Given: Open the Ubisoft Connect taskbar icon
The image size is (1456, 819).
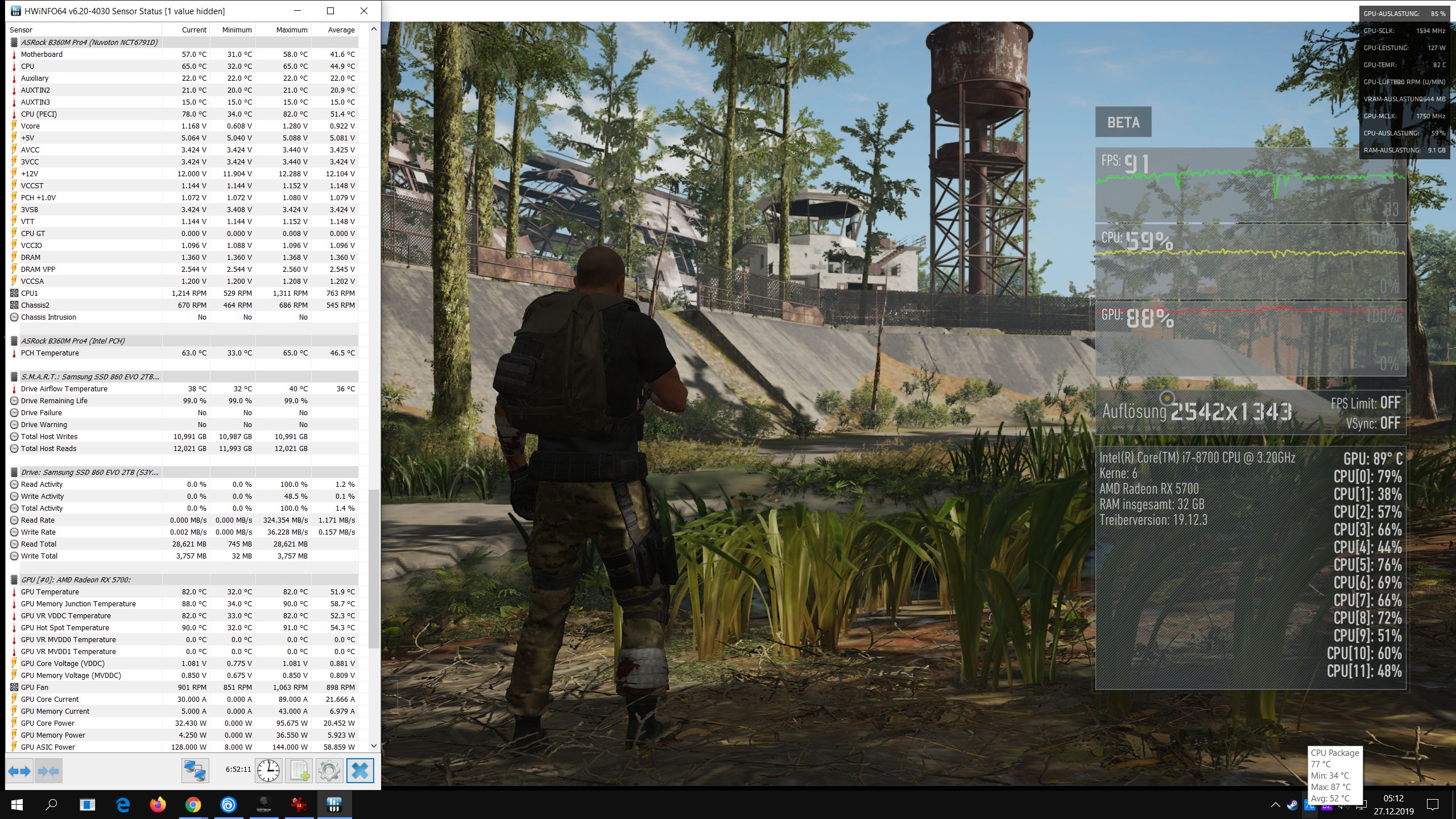Looking at the screenshot, I should (x=229, y=805).
